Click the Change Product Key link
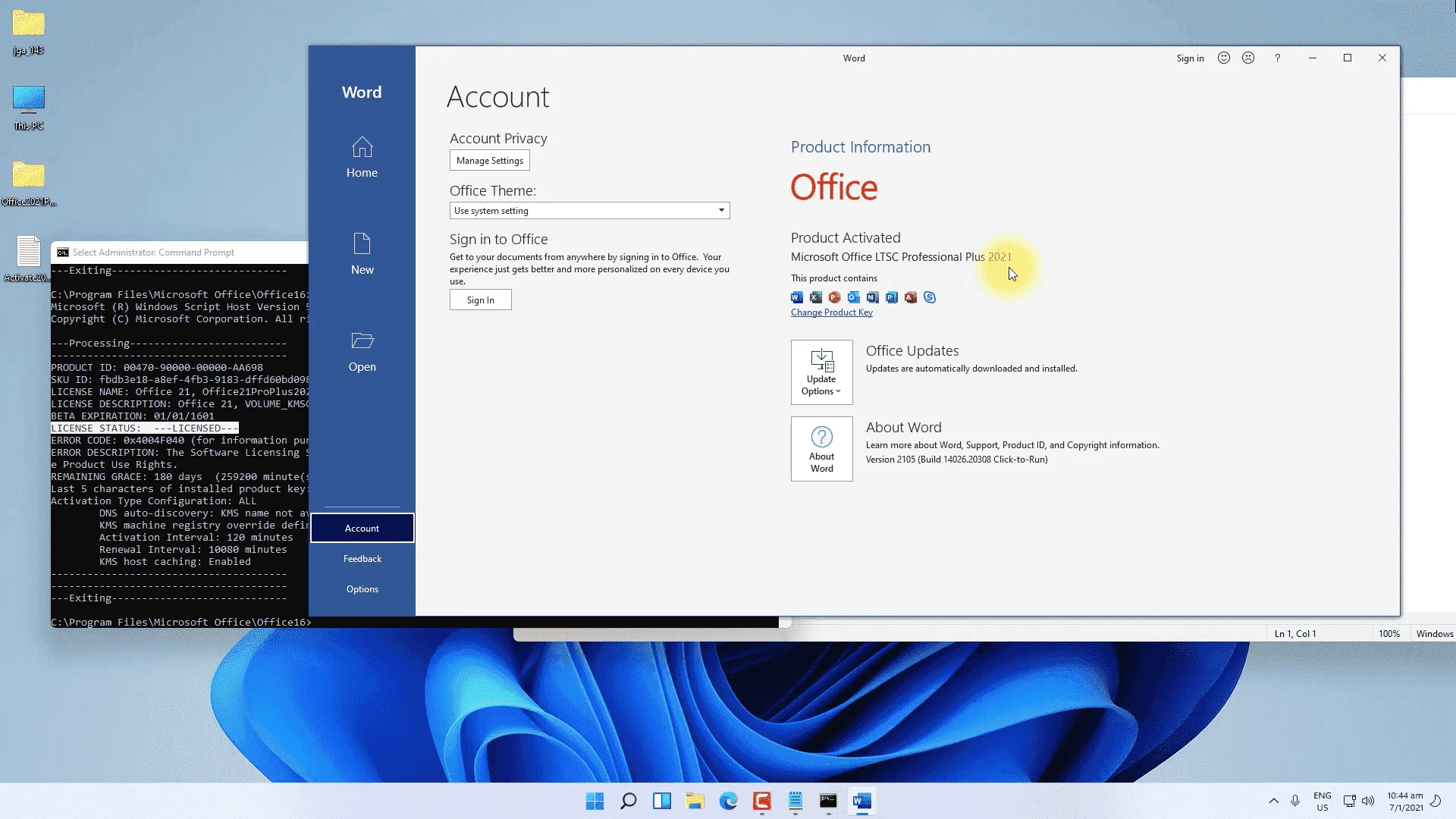This screenshot has width=1456, height=819. point(831,312)
